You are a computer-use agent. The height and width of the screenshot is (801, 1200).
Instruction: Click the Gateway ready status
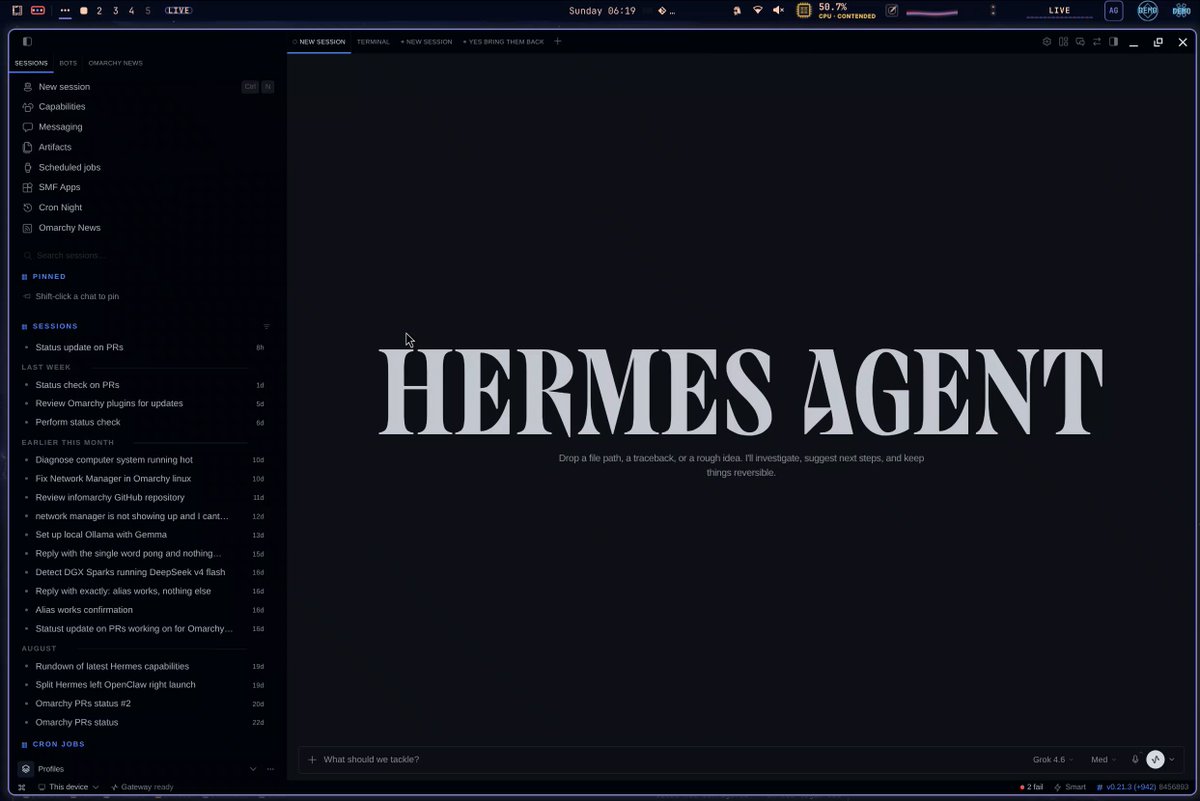(x=142, y=787)
